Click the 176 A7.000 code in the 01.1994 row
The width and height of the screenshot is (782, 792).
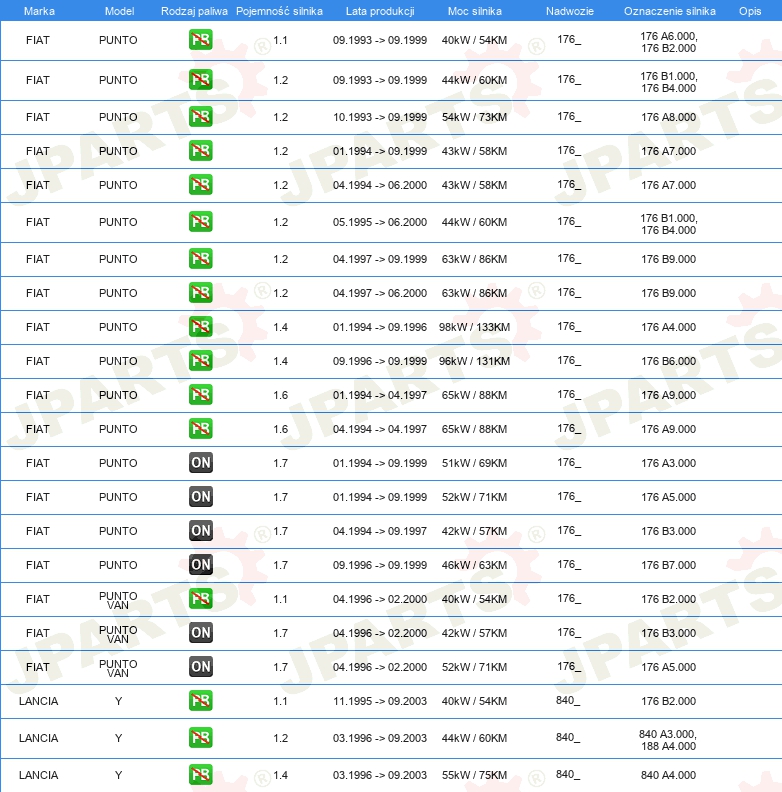point(668,151)
